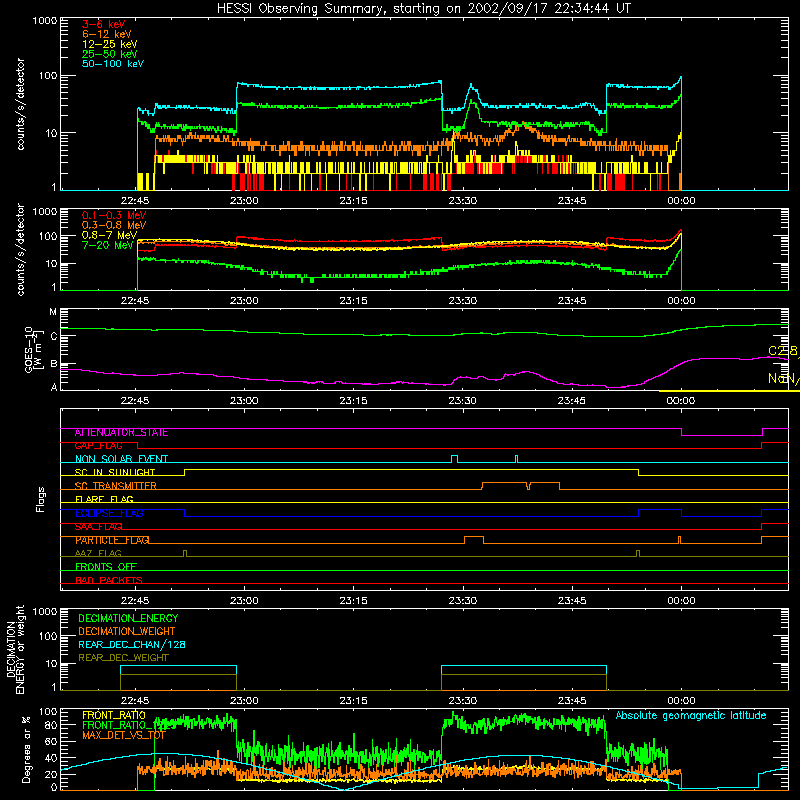Image resolution: width=800 pixels, height=800 pixels.
Task: Click the SC_TRANSMITTER raised pulse near 23:35
Action: (520, 486)
